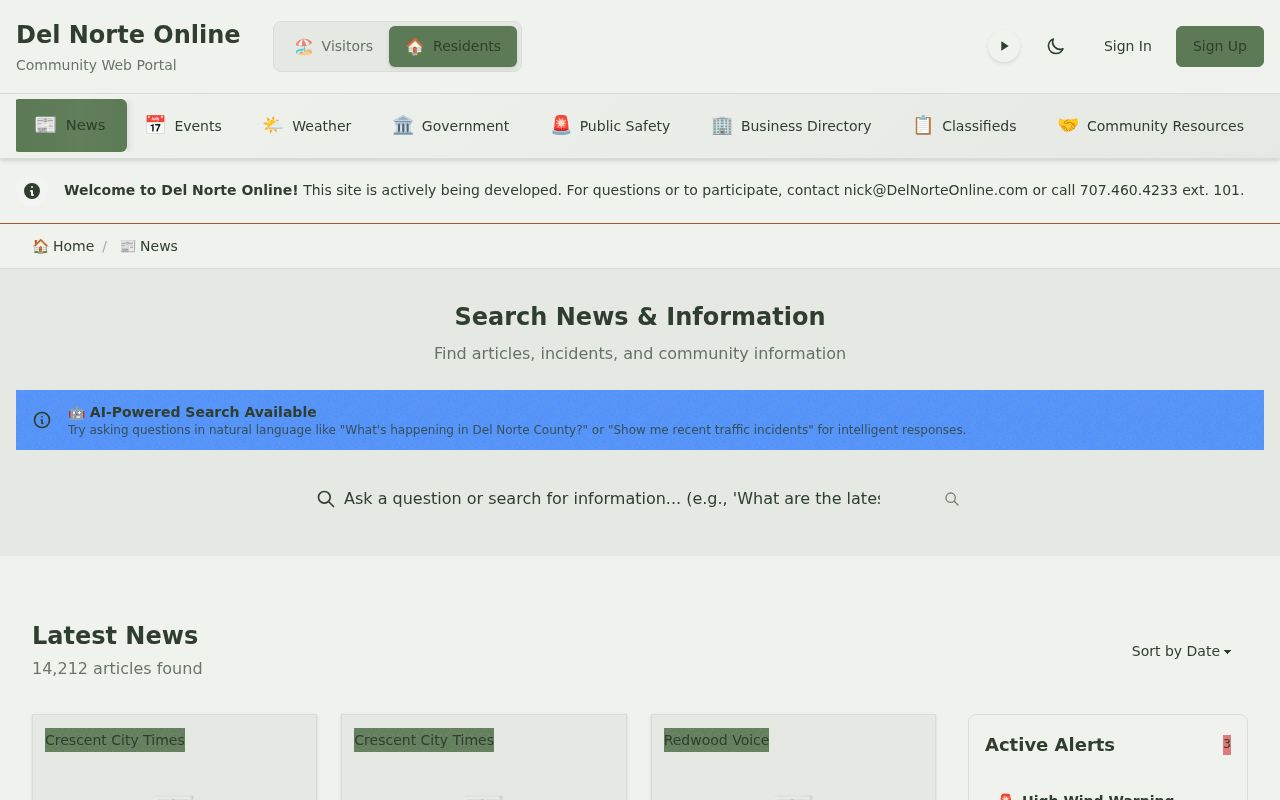Click the Sign Up button

point(1219,46)
